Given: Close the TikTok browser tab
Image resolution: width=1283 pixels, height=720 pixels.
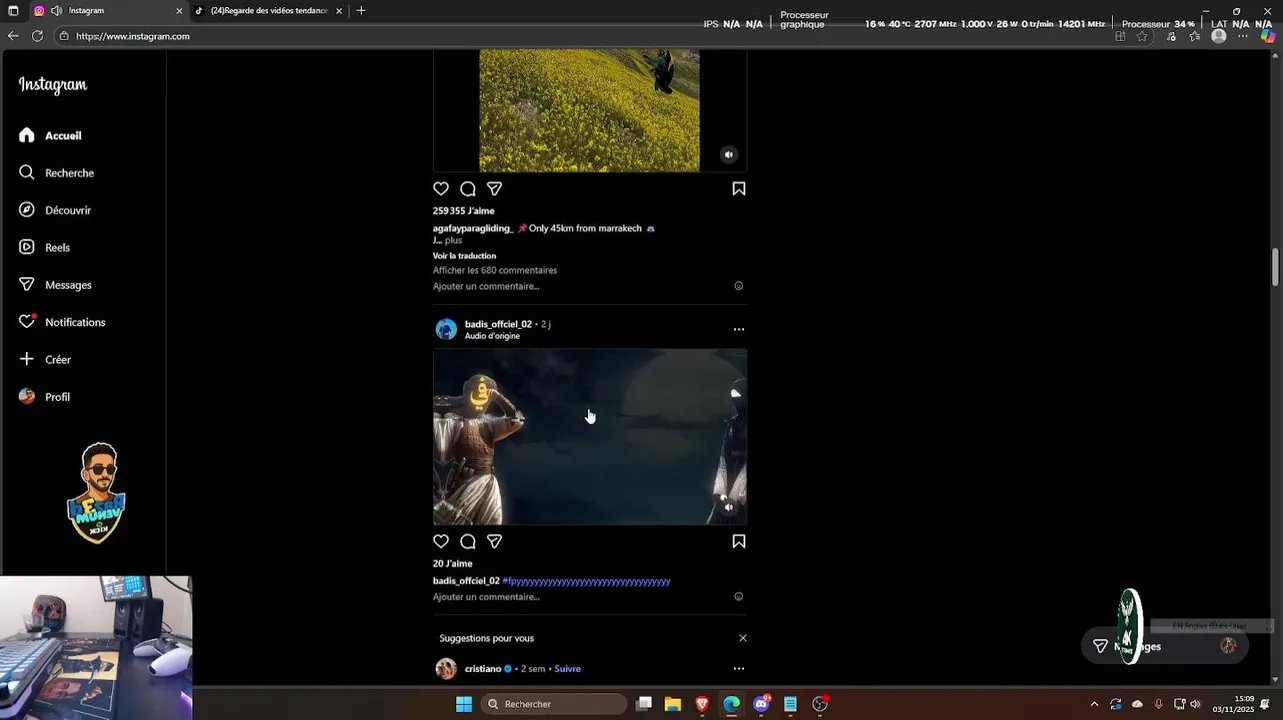Looking at the screenshot, I should 339,11.
